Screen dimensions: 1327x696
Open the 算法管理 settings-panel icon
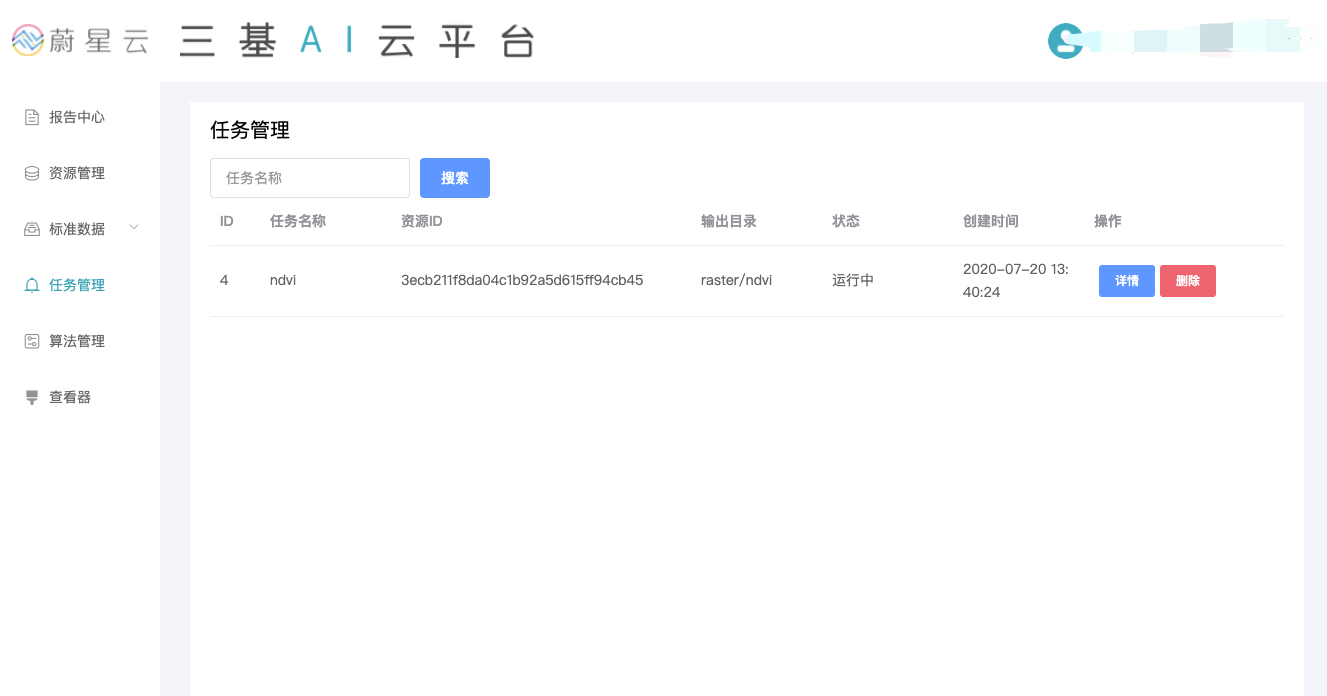pyautogui.click(x=32, y=341)
